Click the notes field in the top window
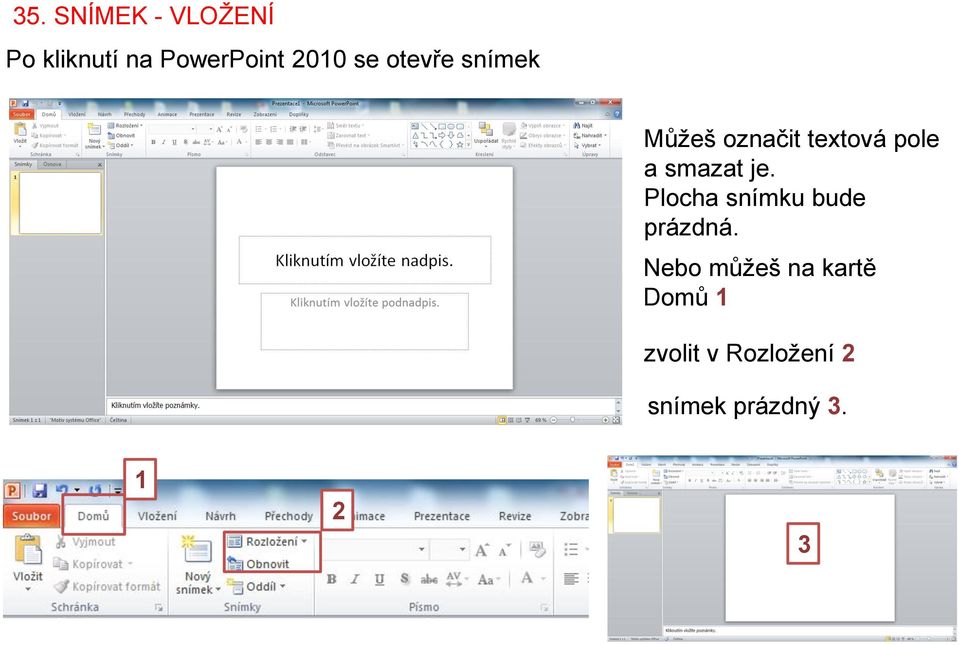Image resolution: width=959 pixels, height=645 pixels. point(361,405)
